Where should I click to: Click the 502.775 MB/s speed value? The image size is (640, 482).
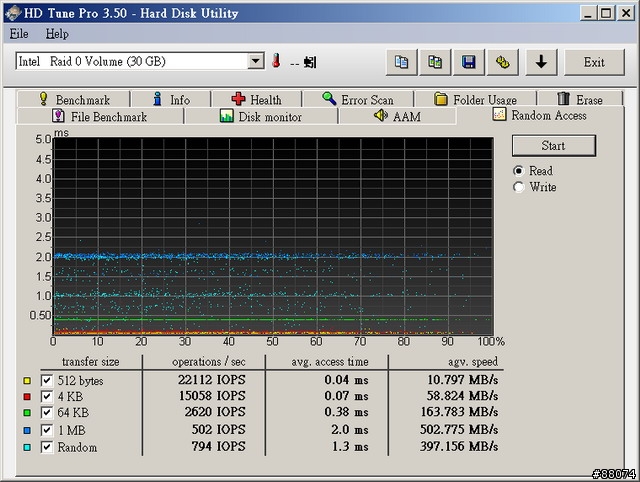[459, 429]
